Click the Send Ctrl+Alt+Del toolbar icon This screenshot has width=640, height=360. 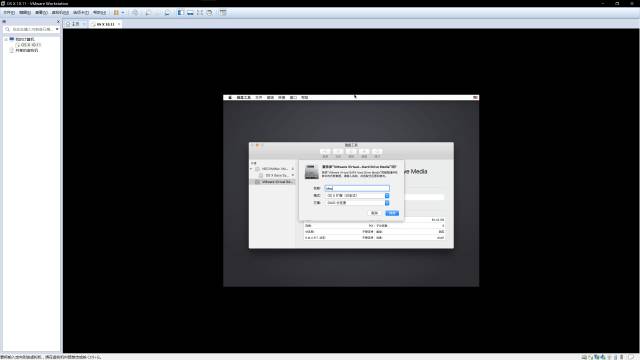point(135,13)
